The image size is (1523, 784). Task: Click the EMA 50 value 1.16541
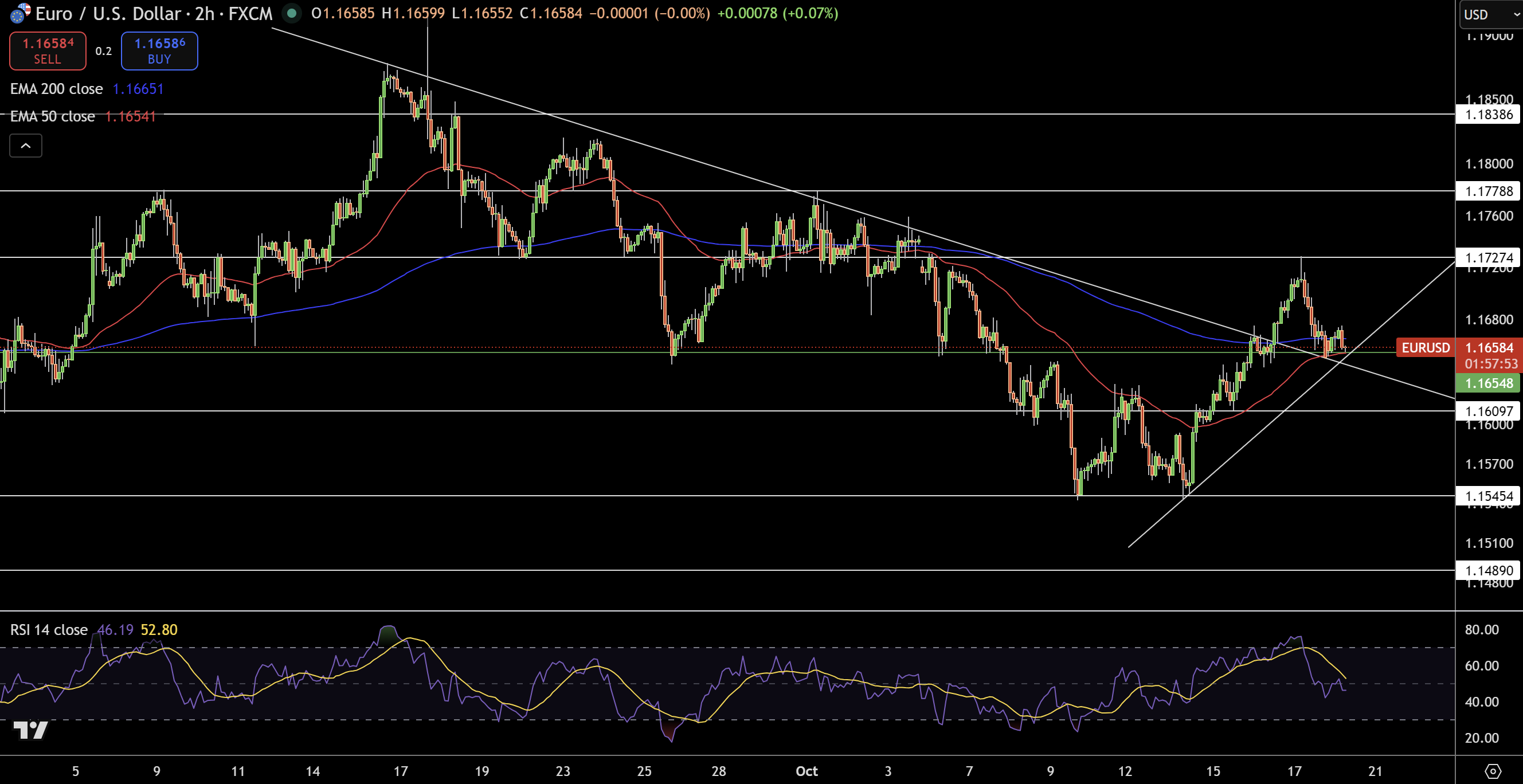coord(130,116)
